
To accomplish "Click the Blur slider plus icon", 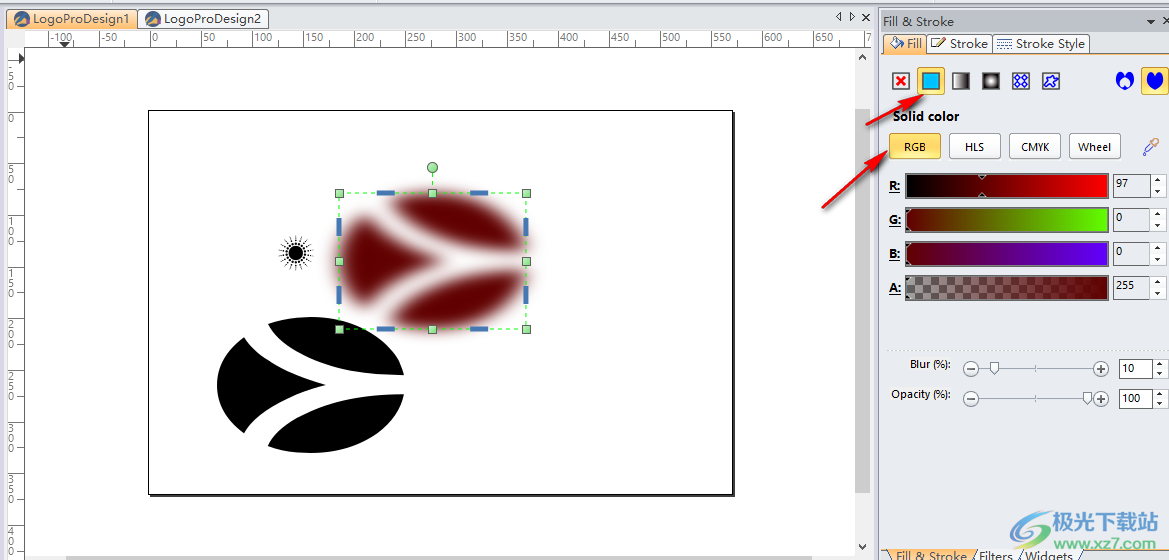I will tap(1100, 368).
